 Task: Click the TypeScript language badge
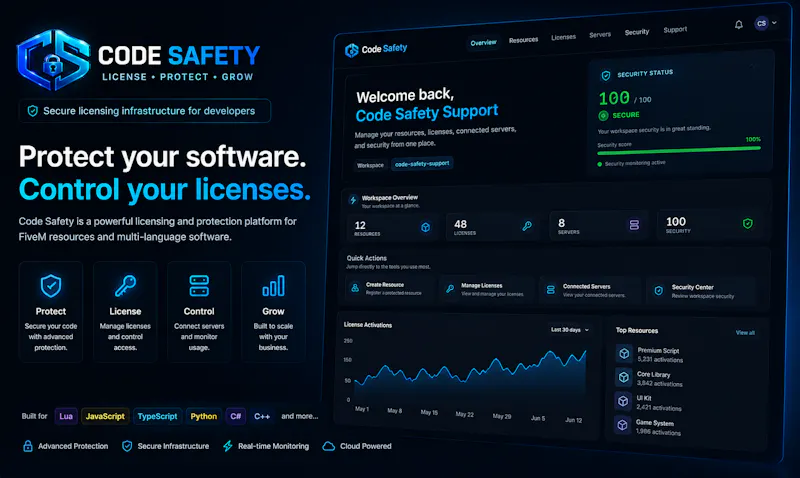(157, 416)
